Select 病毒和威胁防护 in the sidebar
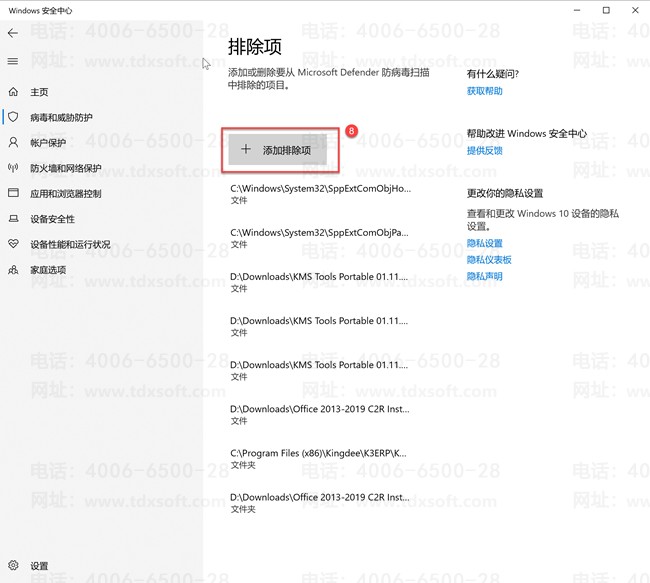The image size is (650, 583). pyautogui.click(x=61, y=117)
